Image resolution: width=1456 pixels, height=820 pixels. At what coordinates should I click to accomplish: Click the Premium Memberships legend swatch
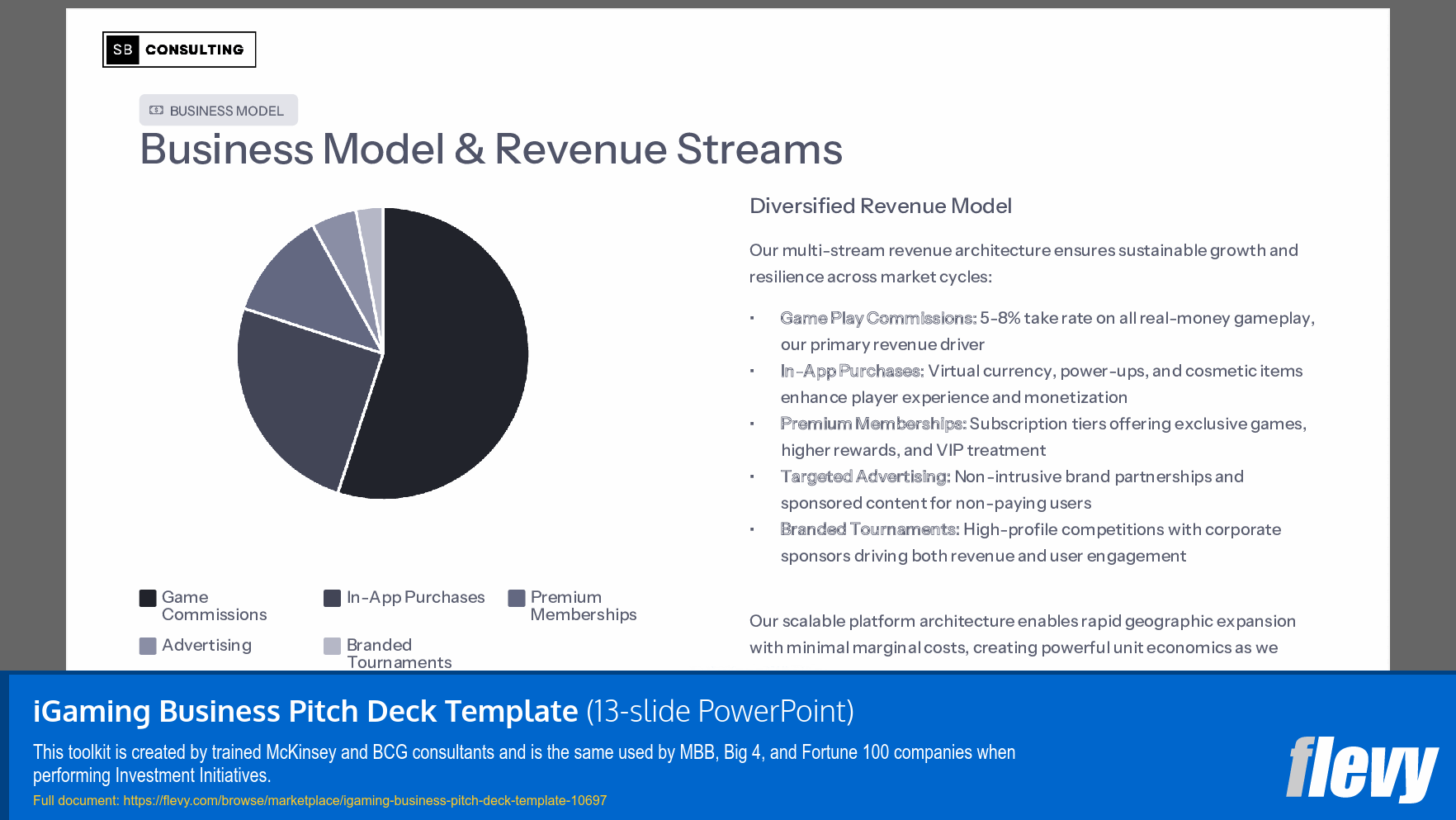point(515,597)
